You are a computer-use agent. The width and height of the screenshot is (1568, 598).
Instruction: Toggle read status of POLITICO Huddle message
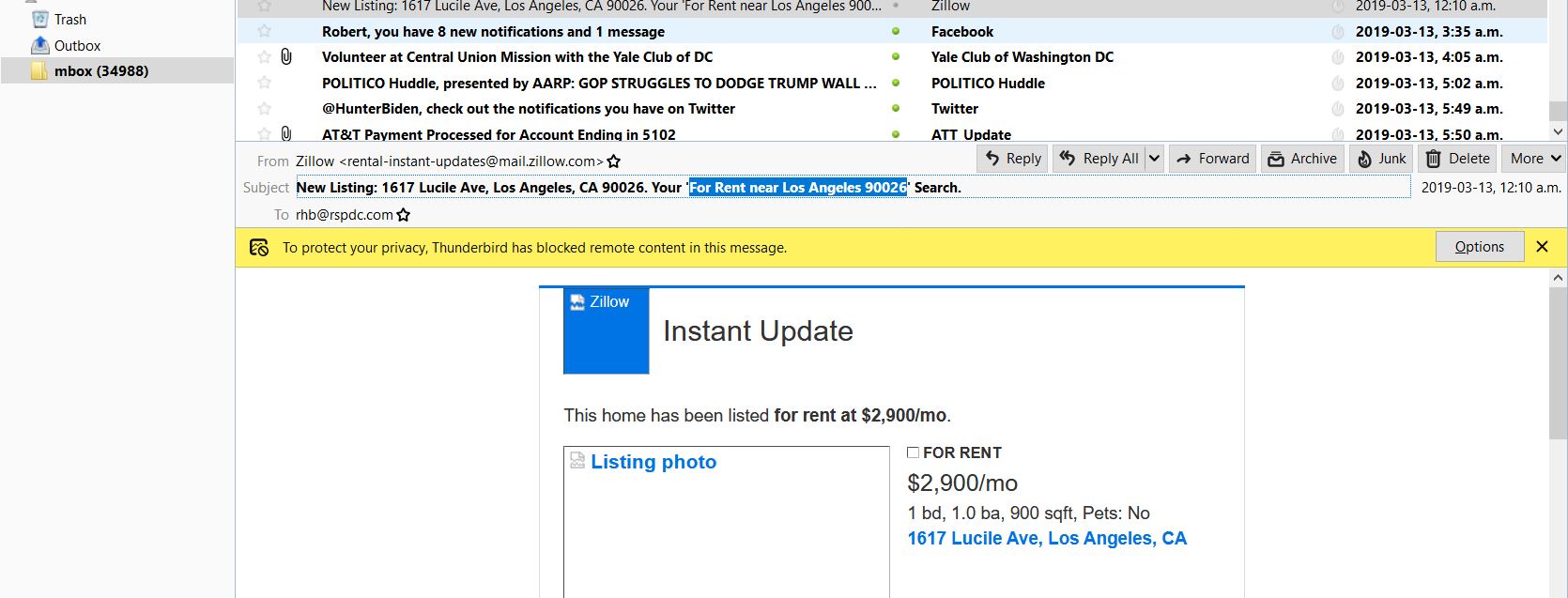tap(896, 84)
